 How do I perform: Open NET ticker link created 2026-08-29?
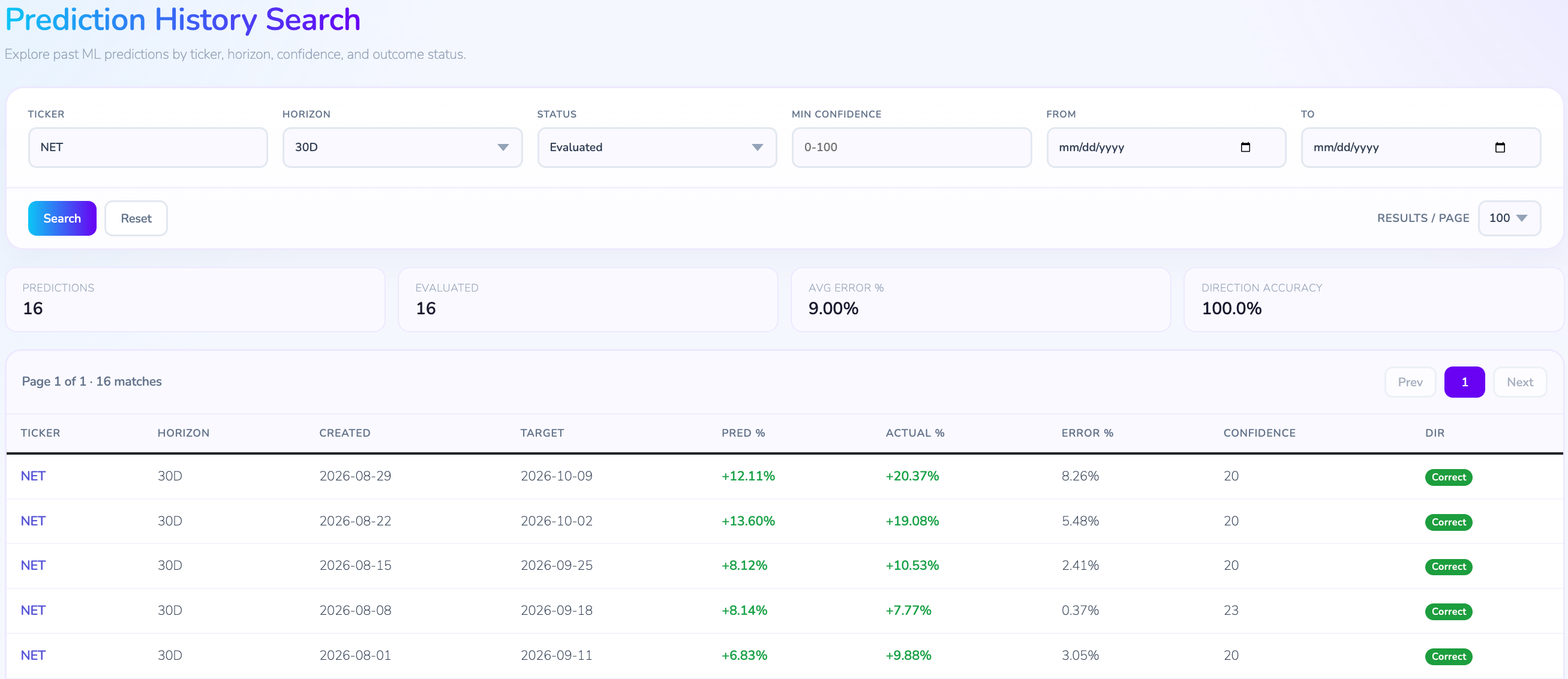coord(33,476)
